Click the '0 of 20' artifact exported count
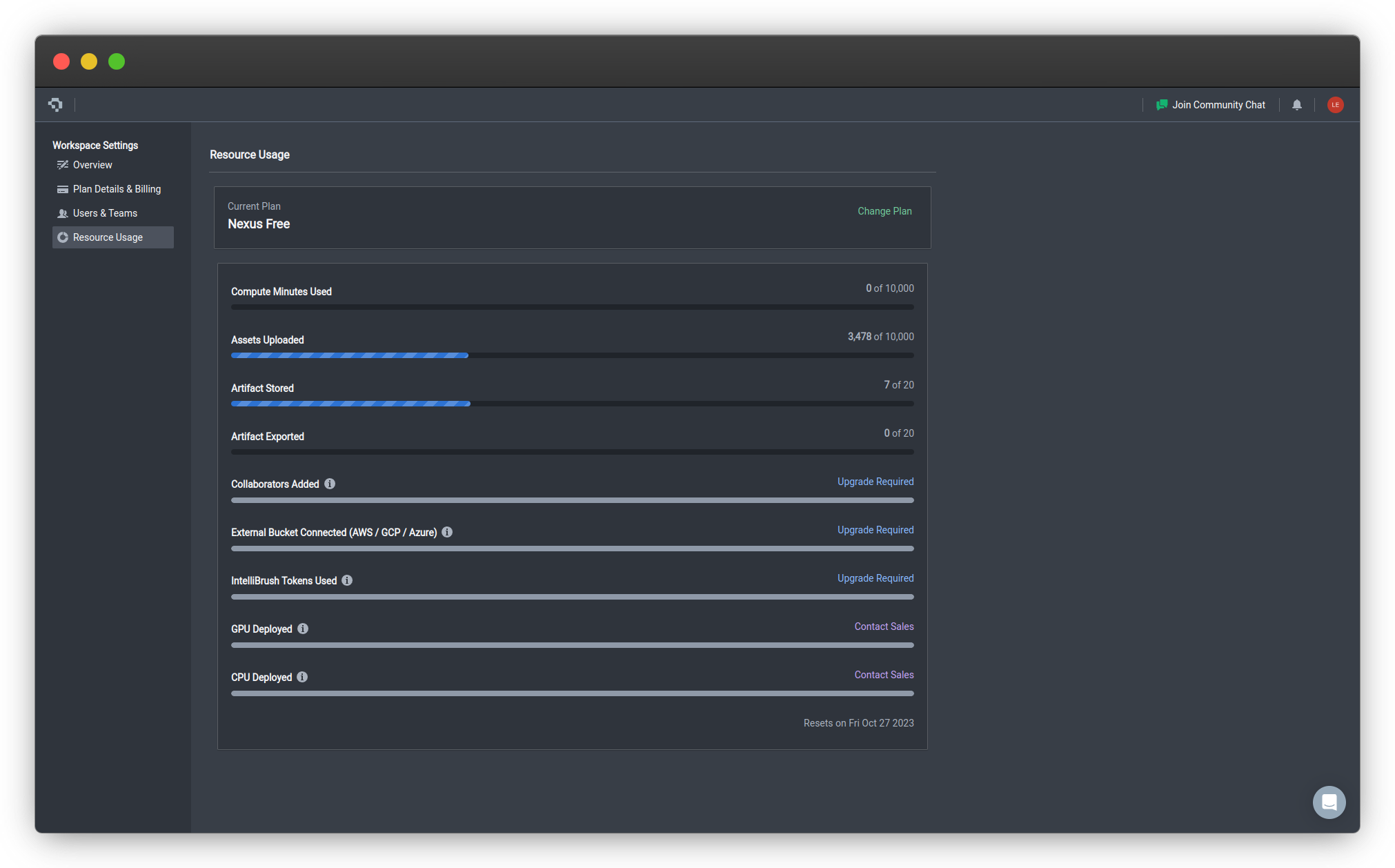The height and width of the screenshot is (868, 1395). click(x=899, y=433)
